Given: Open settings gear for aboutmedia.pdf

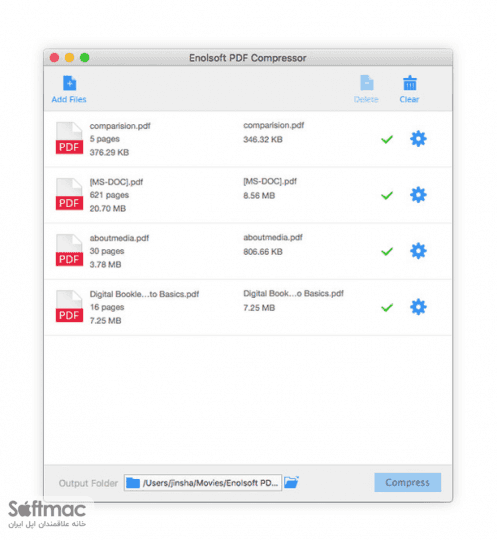Looking at the screenshot, I should tap(418, 251).
